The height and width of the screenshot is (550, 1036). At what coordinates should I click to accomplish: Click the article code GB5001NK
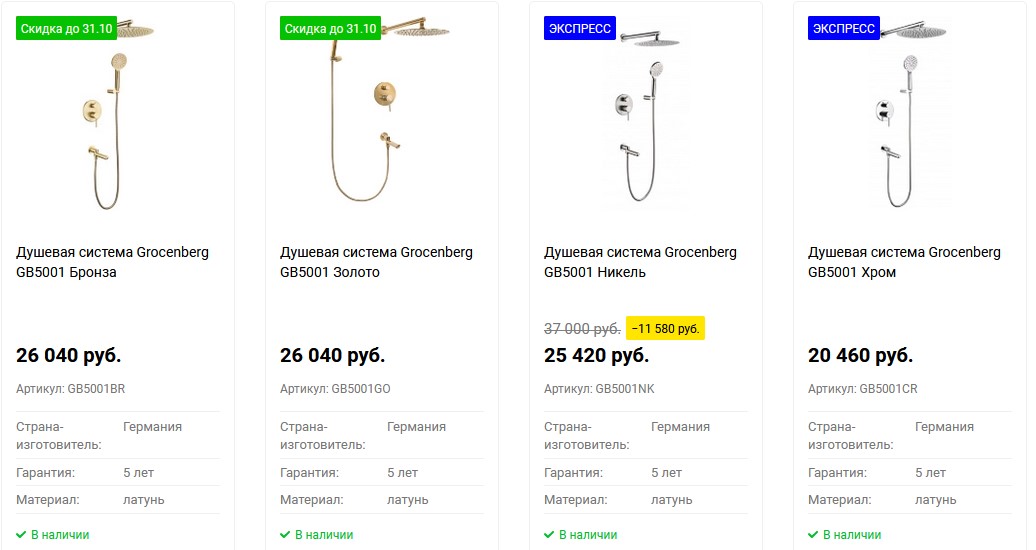click(624, 388)
